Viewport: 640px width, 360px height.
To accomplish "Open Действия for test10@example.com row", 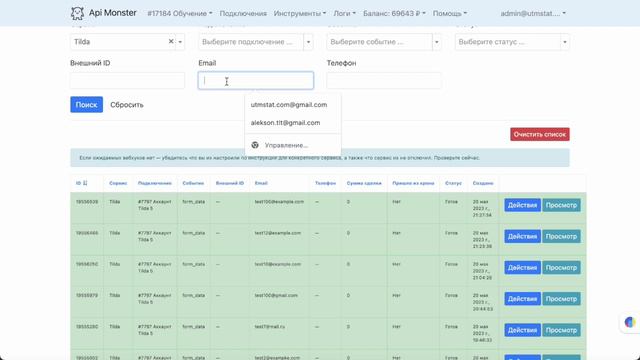I will [x=522, y=267].
